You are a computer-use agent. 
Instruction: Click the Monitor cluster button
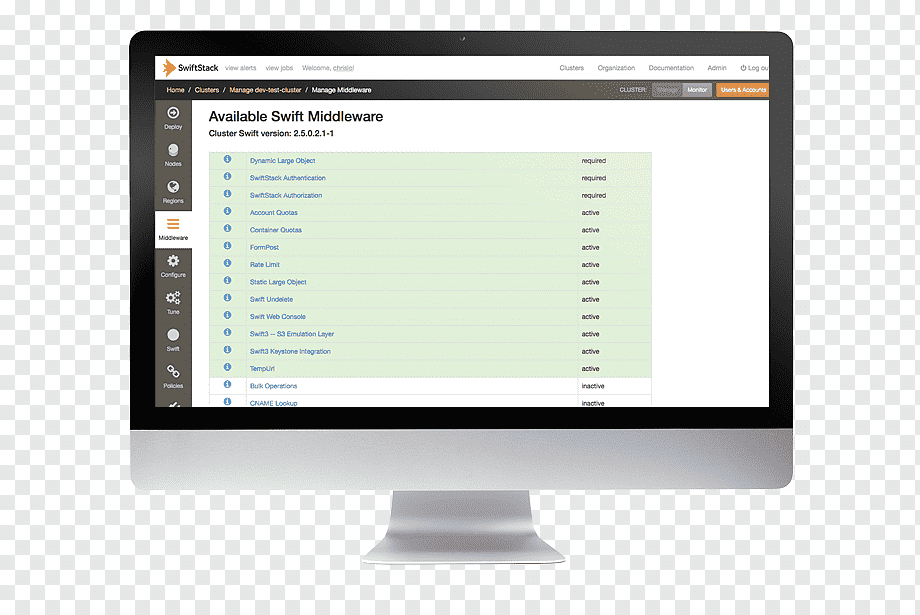tap(697, 90)
